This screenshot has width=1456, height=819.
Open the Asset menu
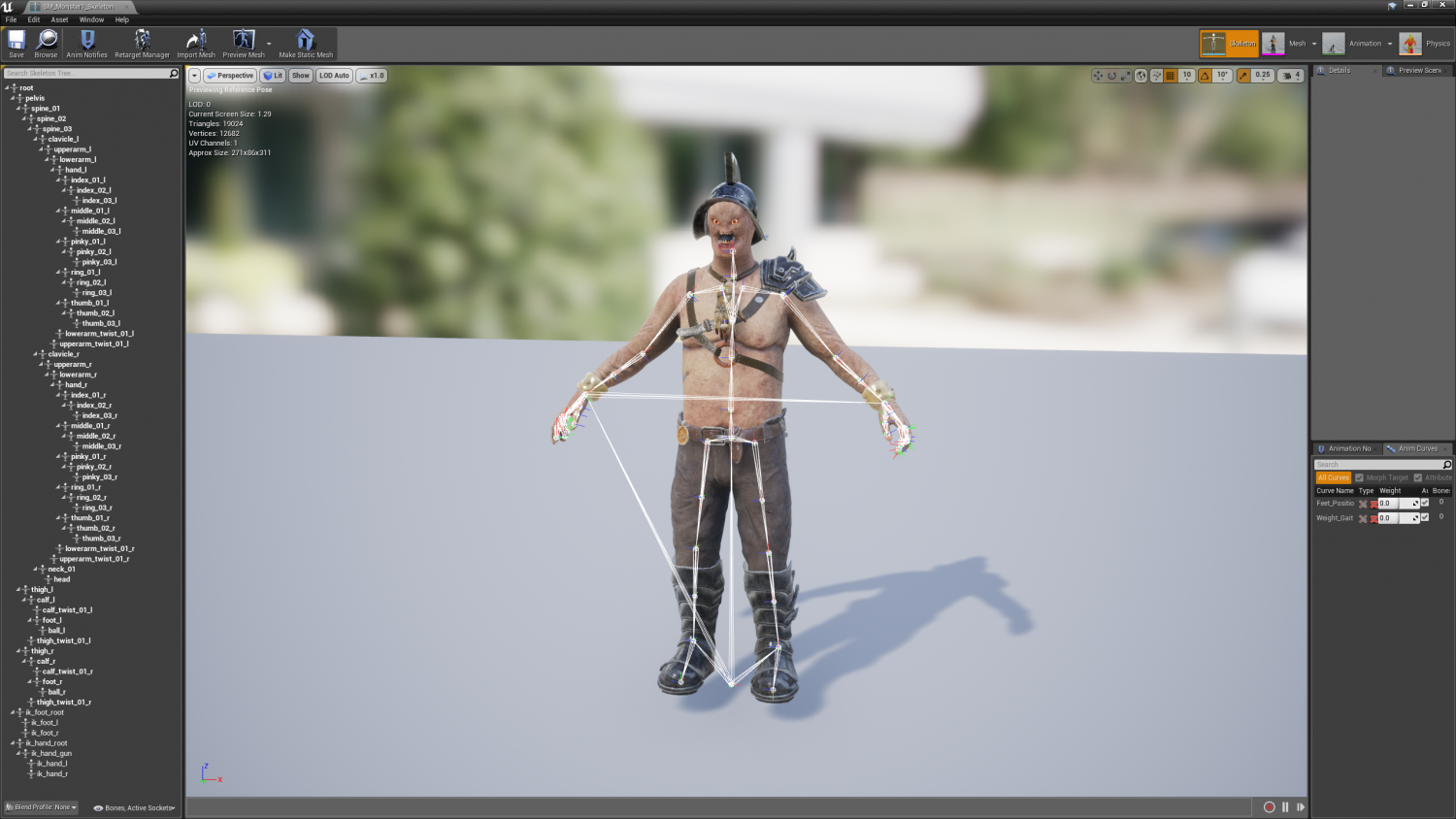pos(59,19)
